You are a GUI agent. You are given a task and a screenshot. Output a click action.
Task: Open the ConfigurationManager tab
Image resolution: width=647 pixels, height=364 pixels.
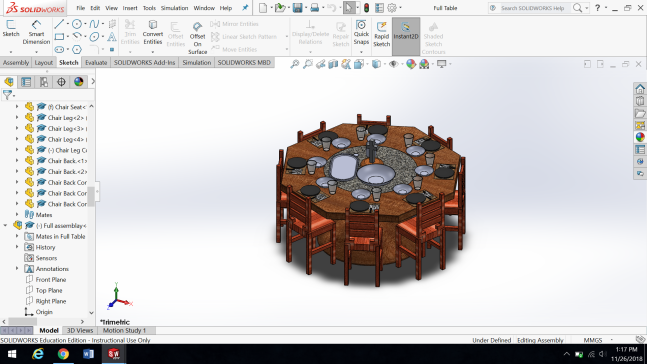[x=43, y=82]
